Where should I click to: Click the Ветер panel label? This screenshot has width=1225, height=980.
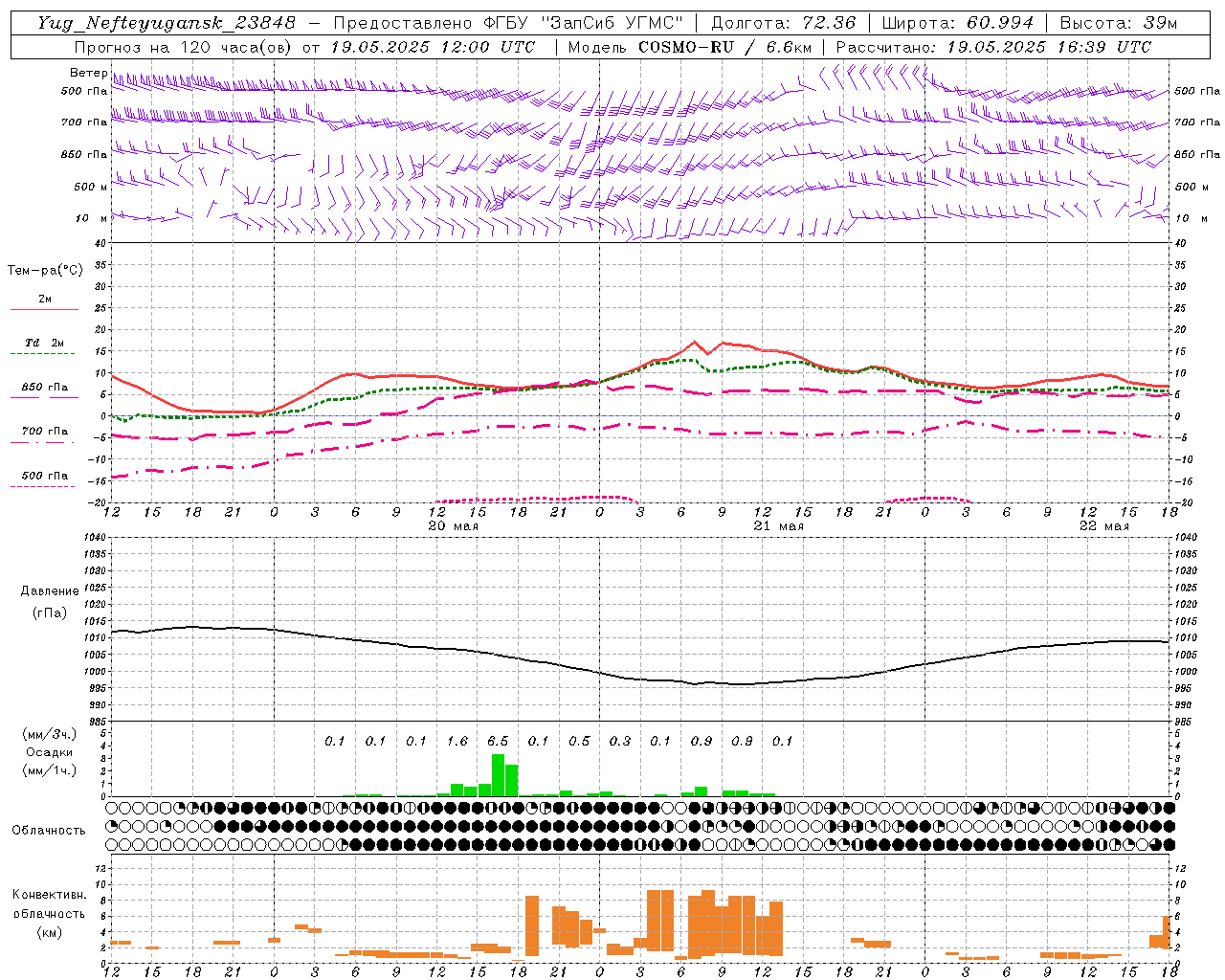(88, 73)
